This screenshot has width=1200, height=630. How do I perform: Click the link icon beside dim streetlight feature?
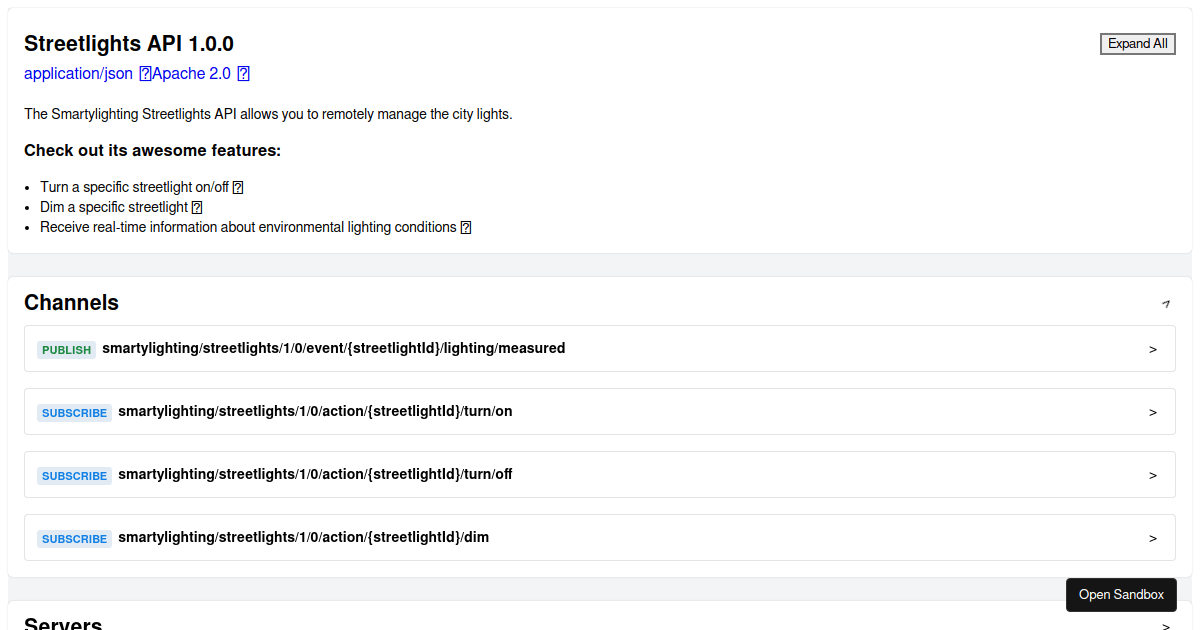click(x=197, y=207)
